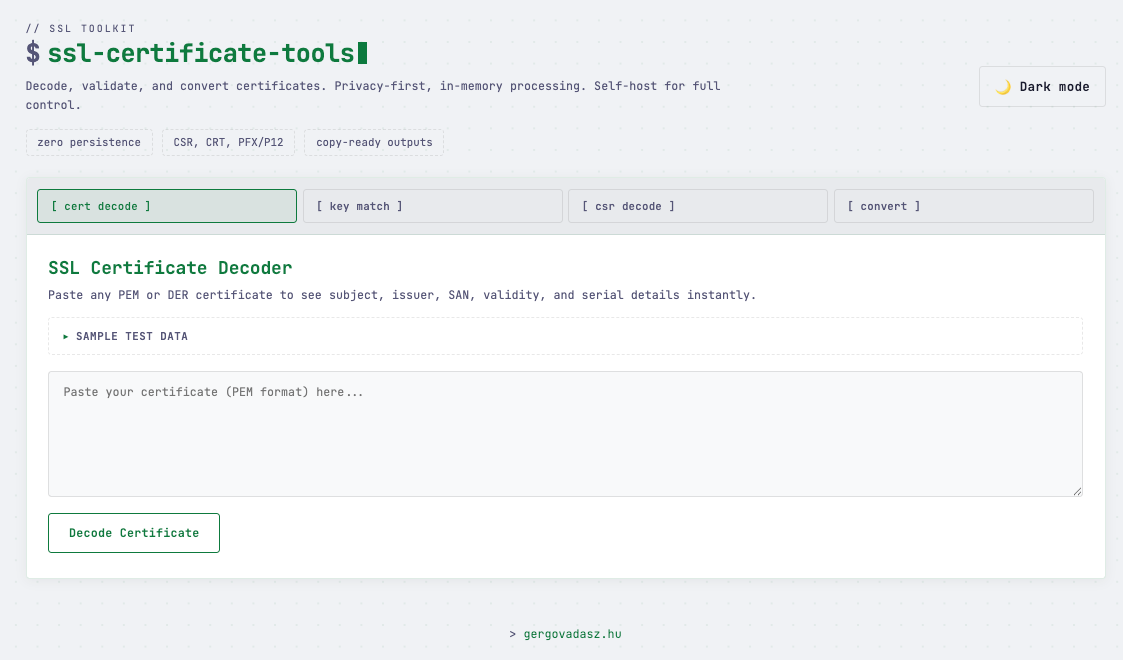This screenshot has width=1123, height=660.
Task: Click the text area resize handle
Action: tap(1077, 491)
